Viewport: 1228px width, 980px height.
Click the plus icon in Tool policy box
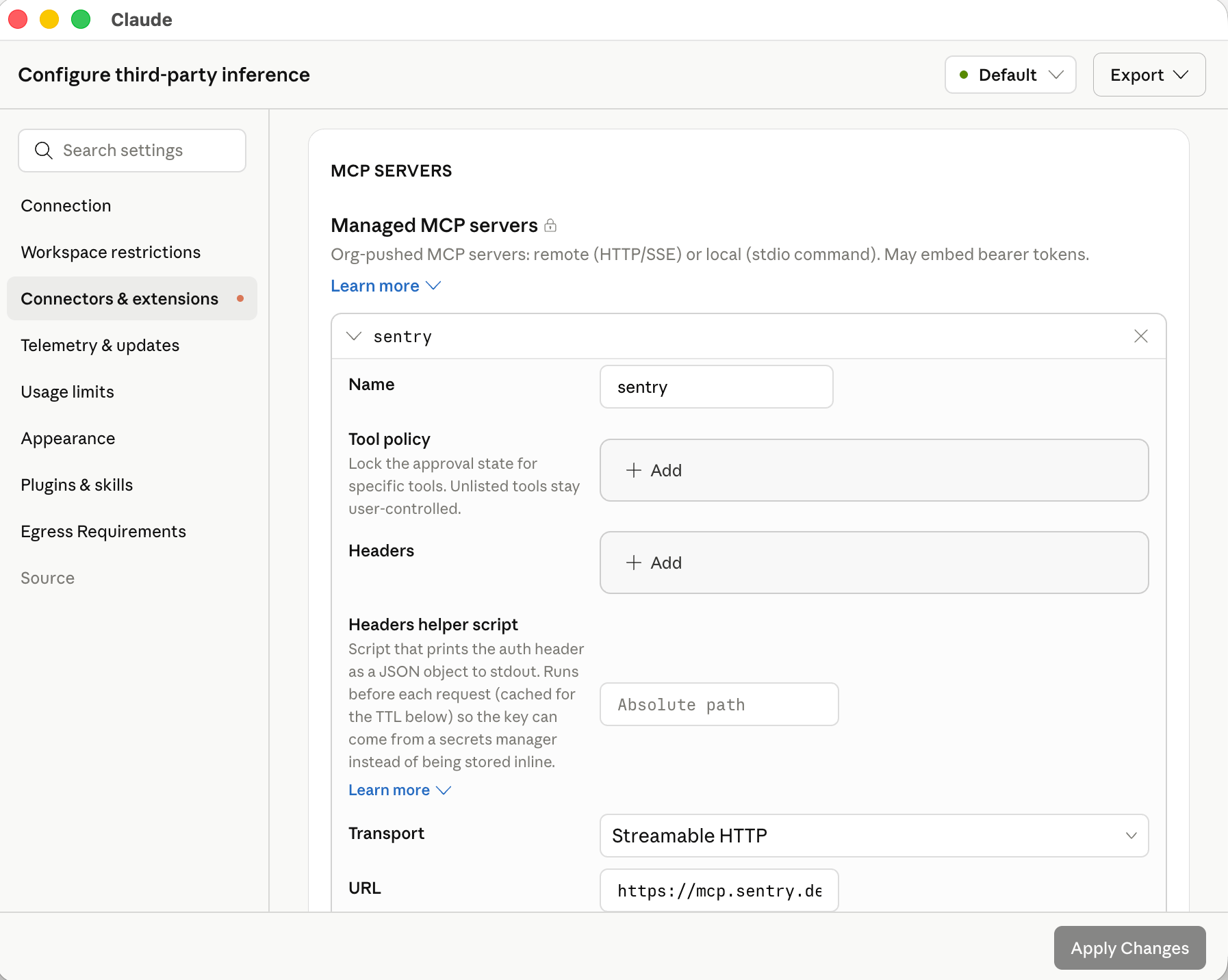[634, 470]
